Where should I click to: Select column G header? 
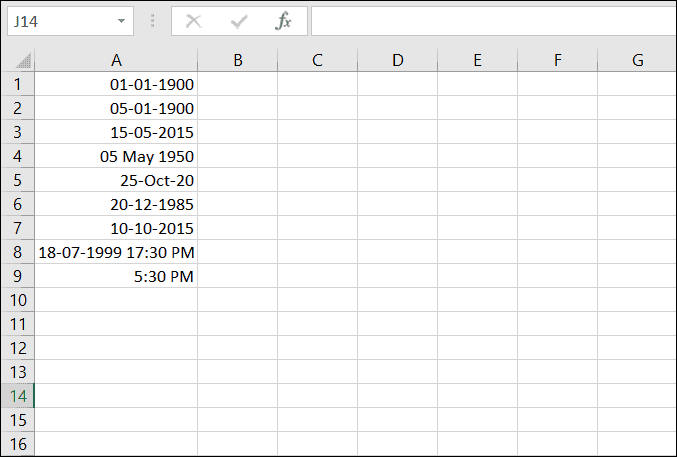[x=638, y=60]
